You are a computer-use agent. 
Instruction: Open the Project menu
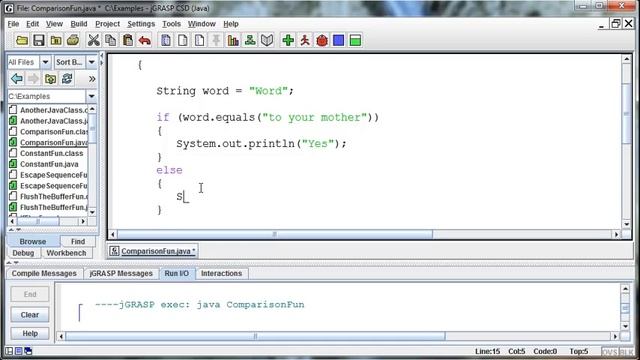(x=107, y=24)
